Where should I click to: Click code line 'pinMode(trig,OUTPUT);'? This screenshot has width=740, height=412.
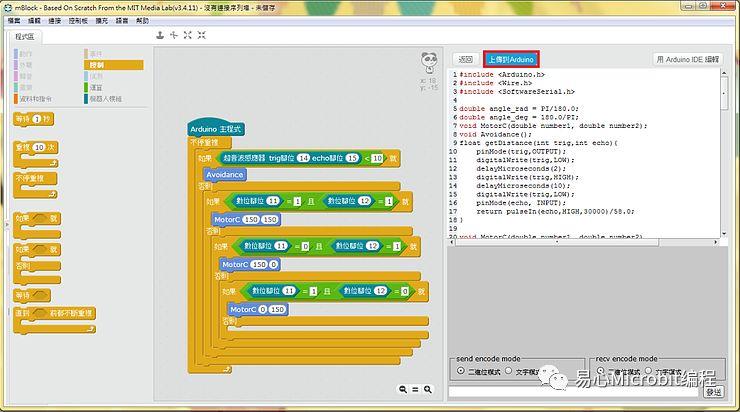point(521,151)
